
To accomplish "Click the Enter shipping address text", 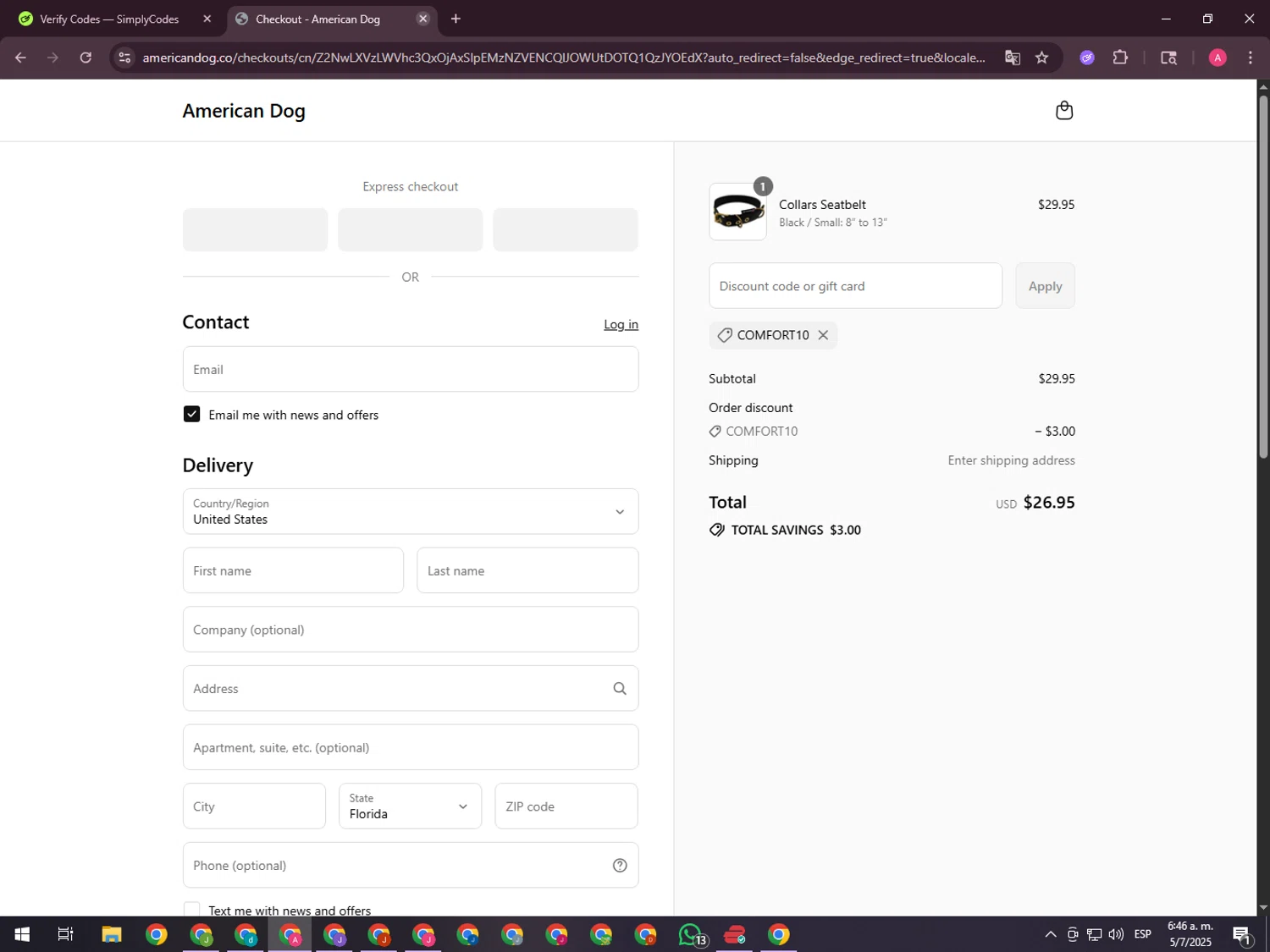I will (1011, 460).
